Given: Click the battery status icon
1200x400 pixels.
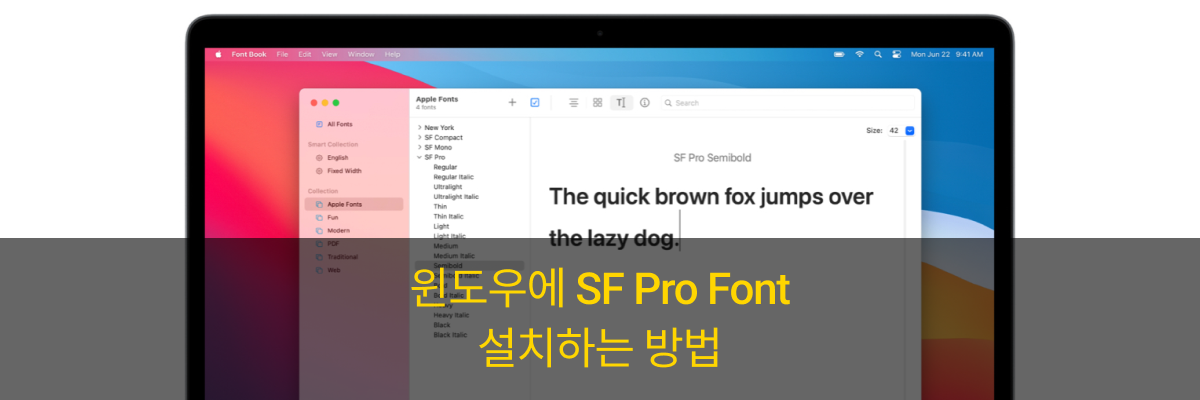Looking at the screenshot, I should click(839, 54).
